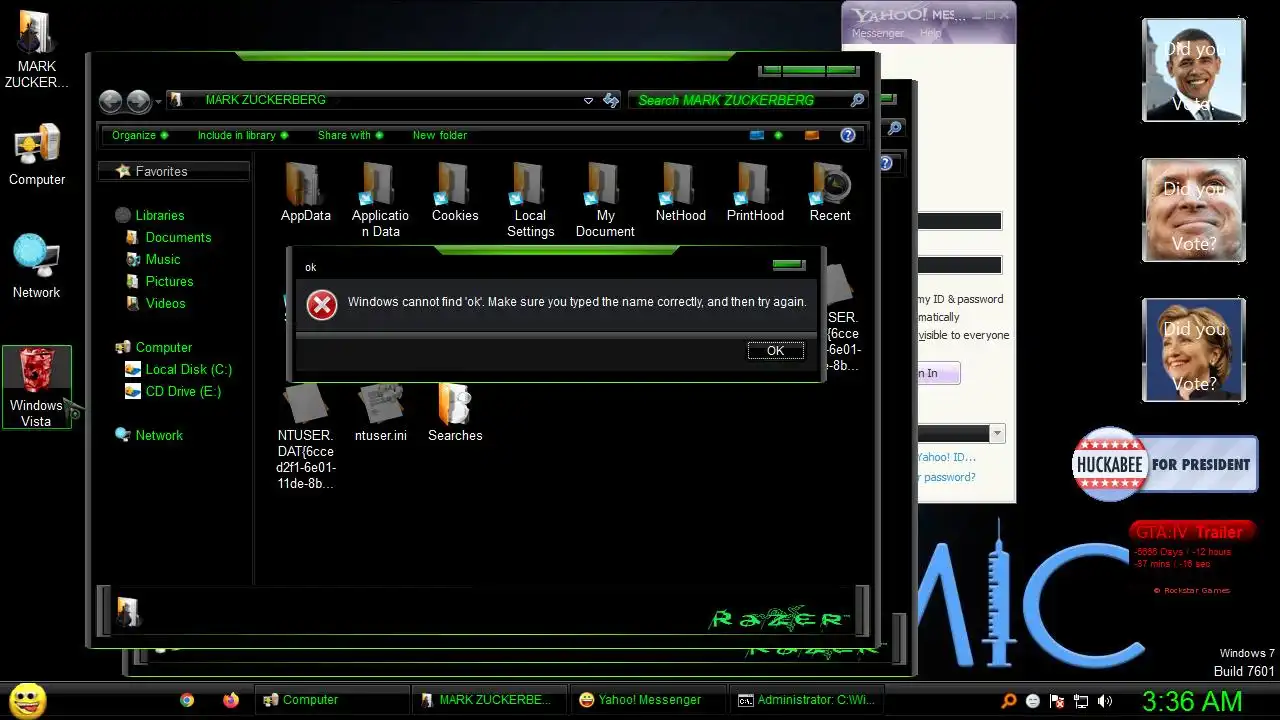Click New folder in the toolbar
The height and width of the screenshot is (720, 1280).
440,135
